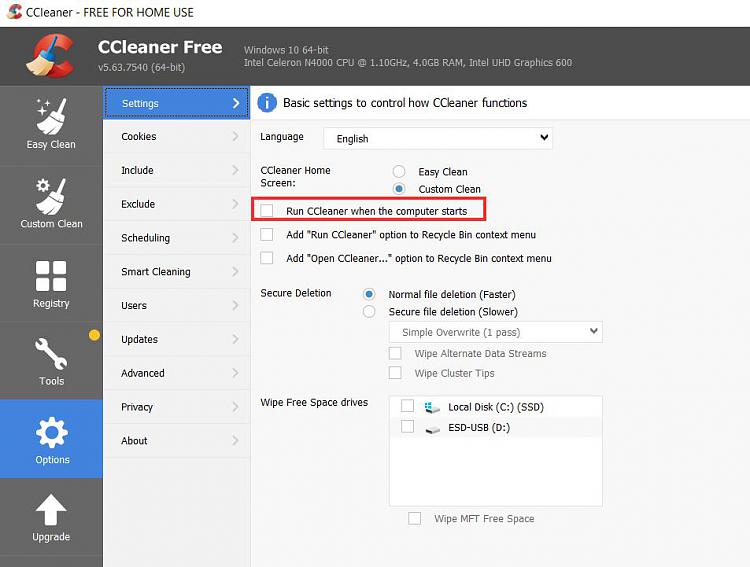750x567 pixels.
Task: Check Add "Open CCleaner..." to Recycle Bin menu
Action: (x=267, y=258)
